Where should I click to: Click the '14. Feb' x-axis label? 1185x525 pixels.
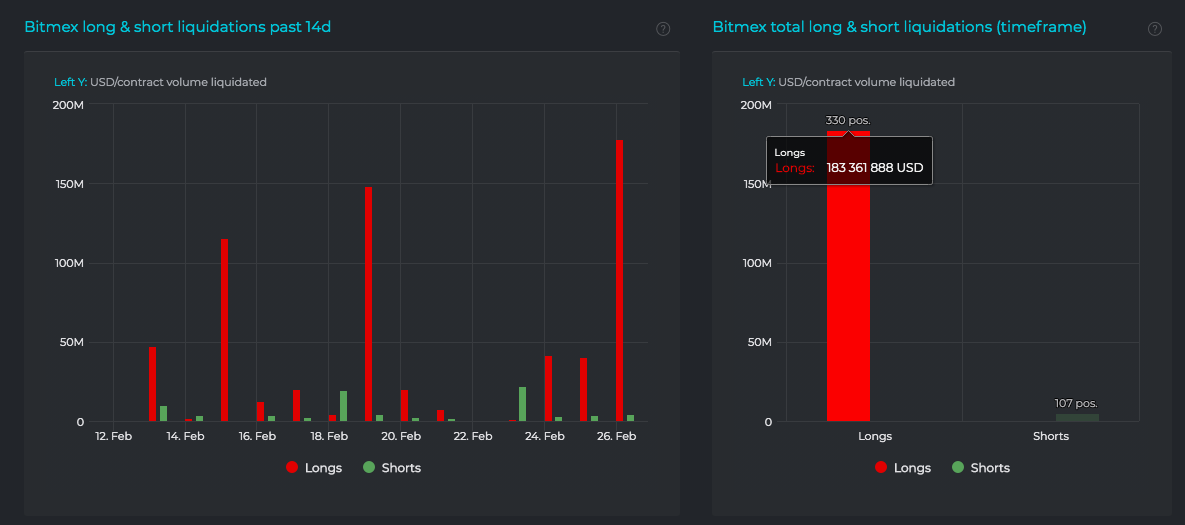[184, 437]
